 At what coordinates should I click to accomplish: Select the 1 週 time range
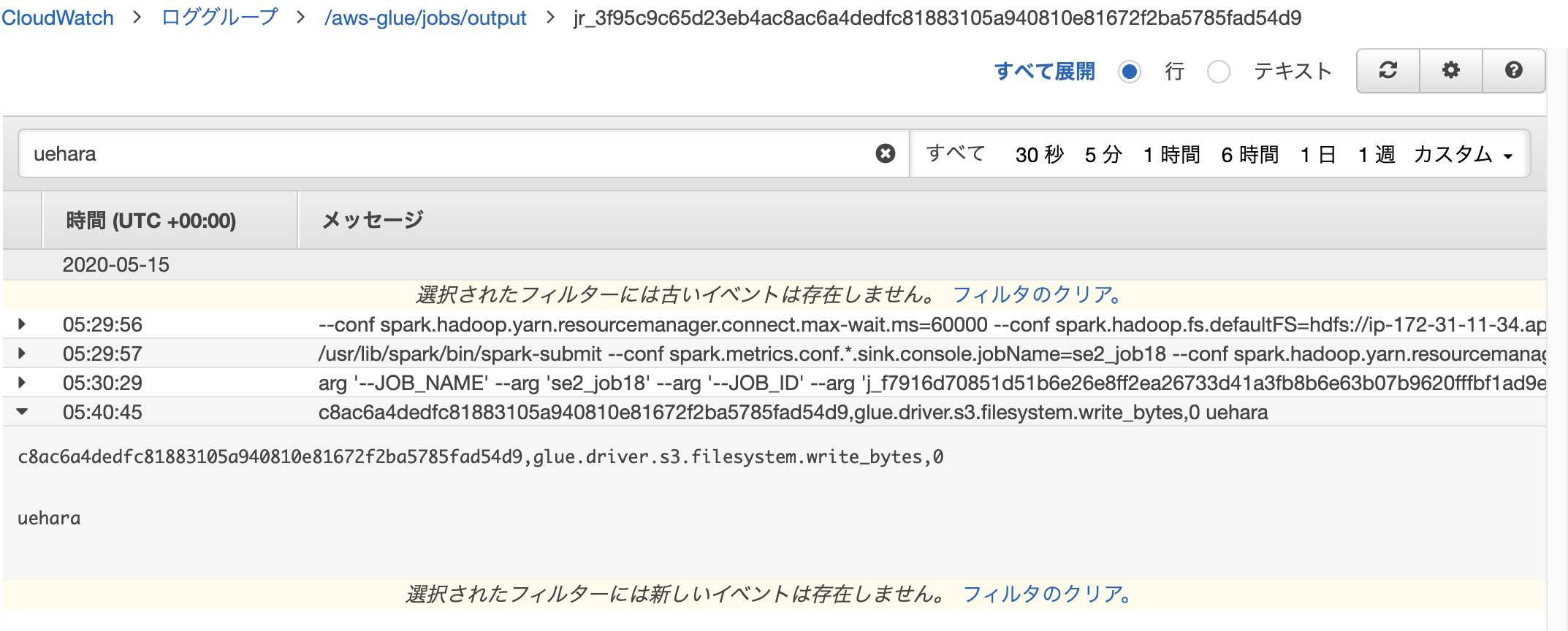click(1377, 154)
